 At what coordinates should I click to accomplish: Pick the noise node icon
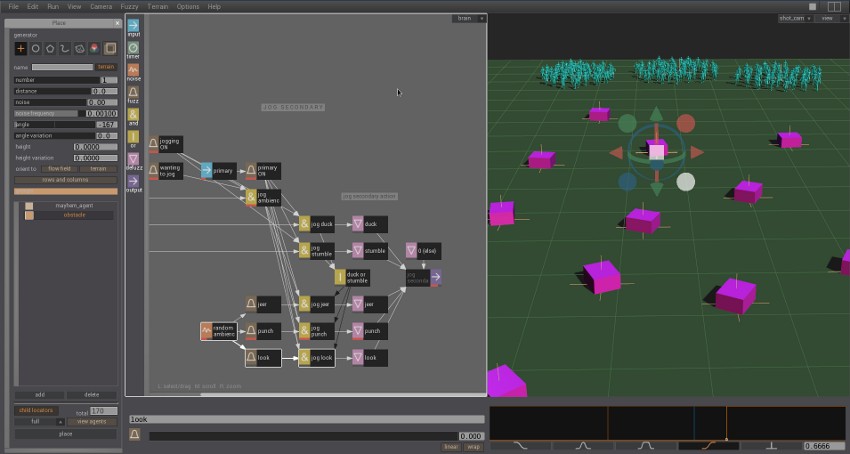[x=133, y=70]
